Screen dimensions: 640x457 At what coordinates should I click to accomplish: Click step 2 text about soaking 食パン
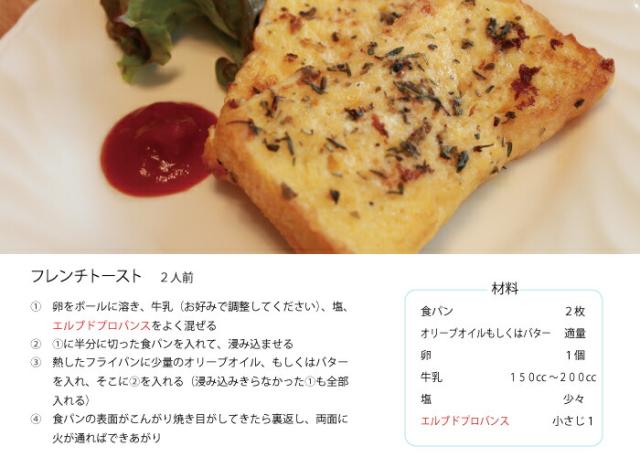coord(173,344)
